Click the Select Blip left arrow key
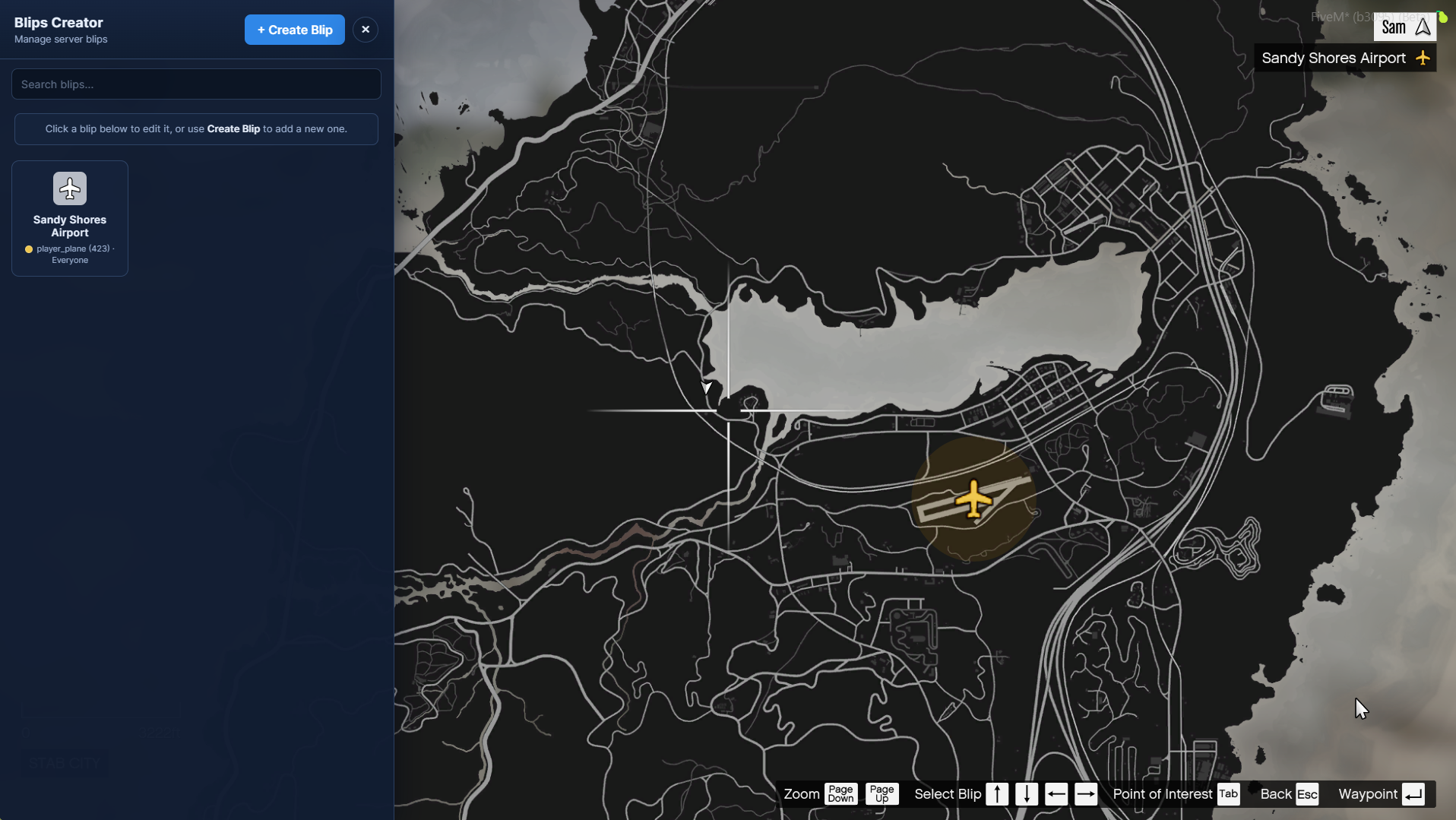Image resolution: width=1456 pixels, height=820 pixels. (1056, 794)
